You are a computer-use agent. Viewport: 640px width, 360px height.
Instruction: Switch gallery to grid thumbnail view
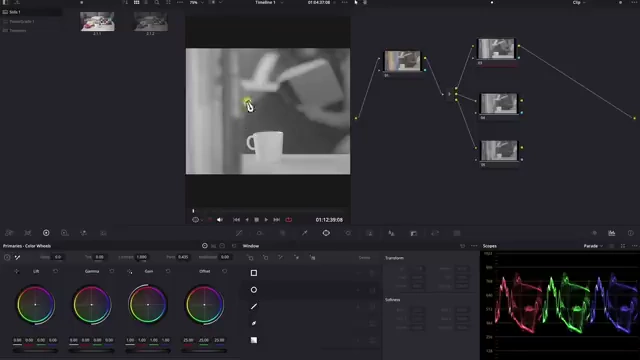[x=136, y=2]
